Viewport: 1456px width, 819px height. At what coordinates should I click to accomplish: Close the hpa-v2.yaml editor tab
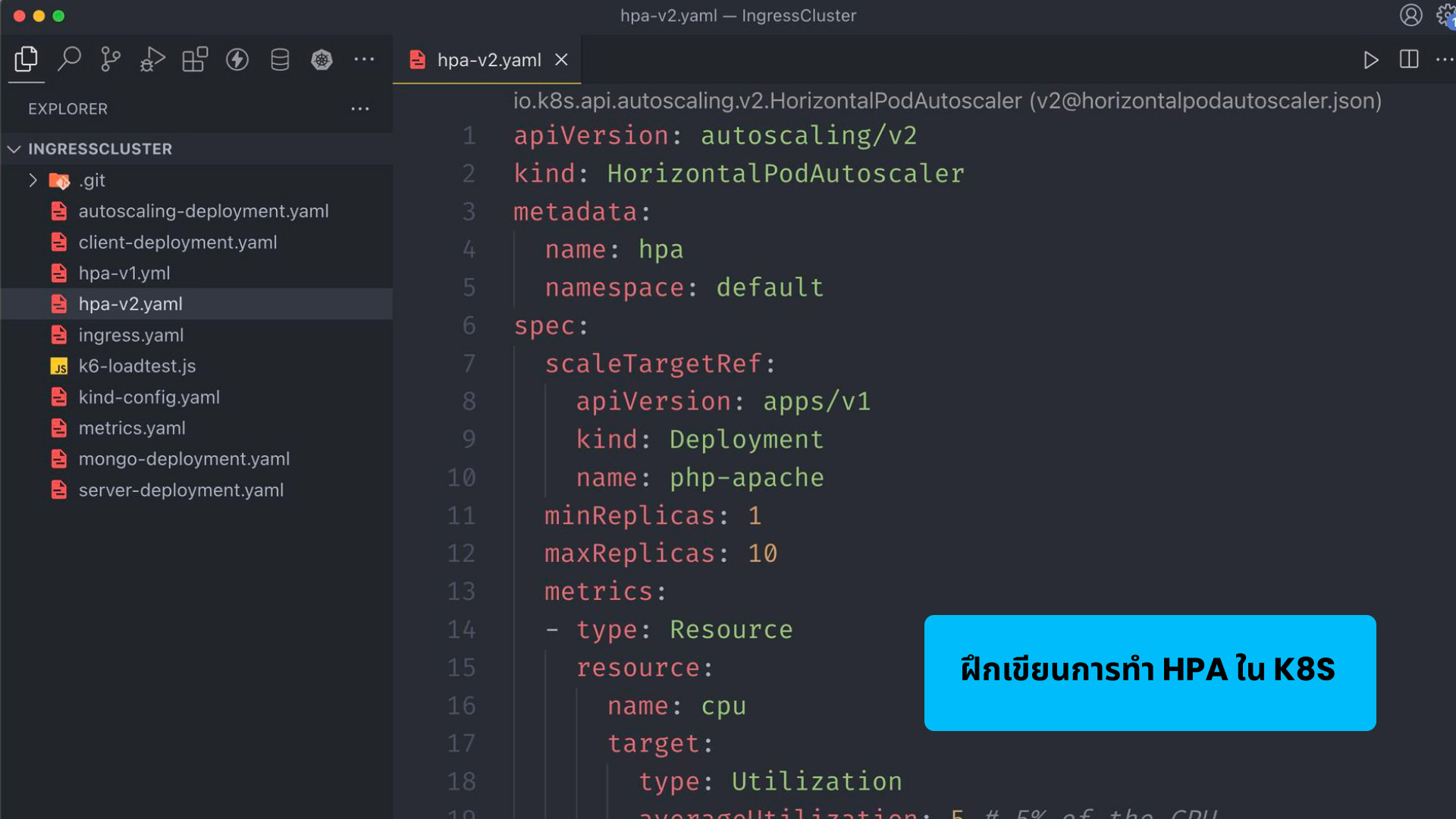click(x=561, y=59)
